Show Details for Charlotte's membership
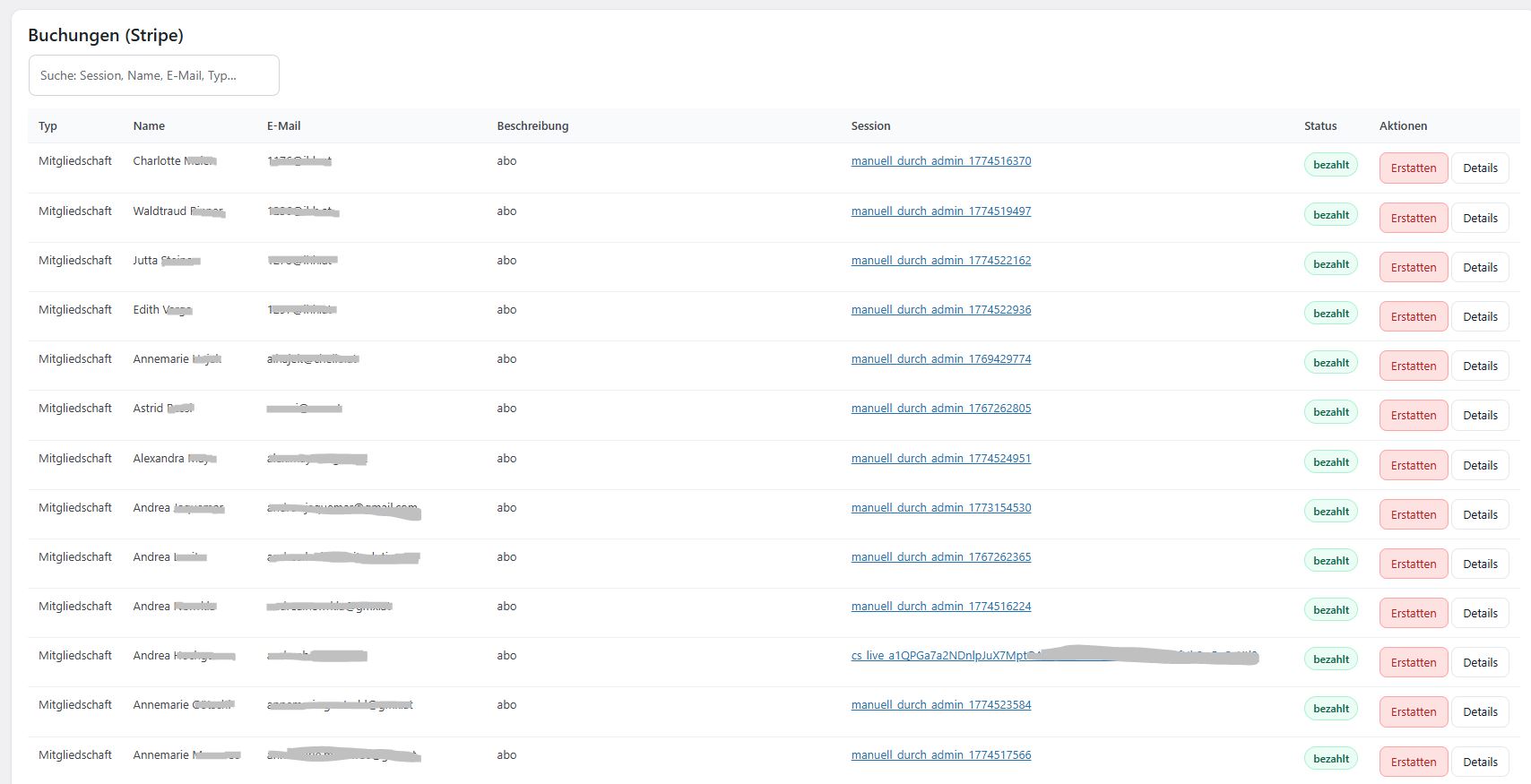 click(1479, 168)
